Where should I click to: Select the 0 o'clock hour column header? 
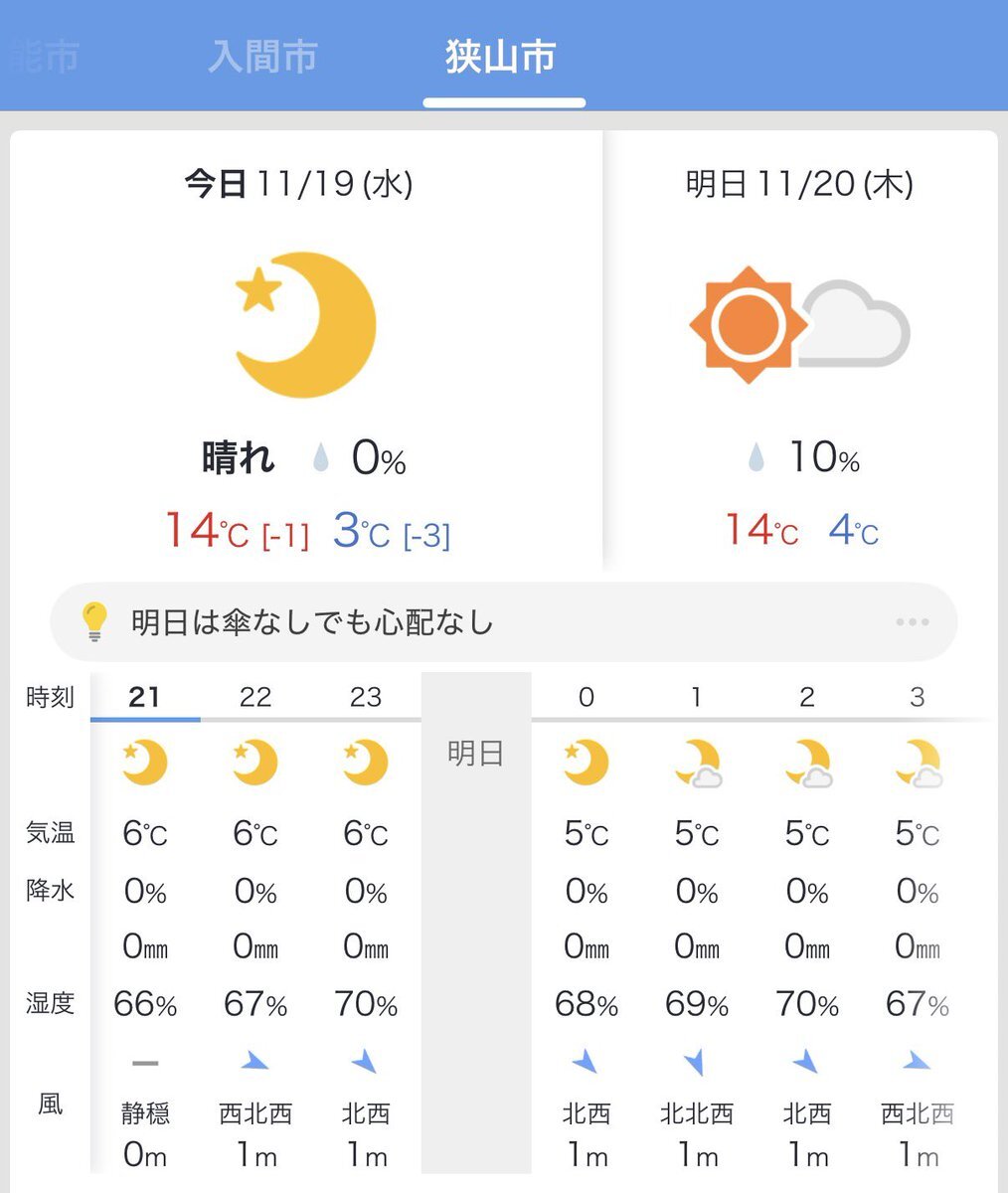587,696
